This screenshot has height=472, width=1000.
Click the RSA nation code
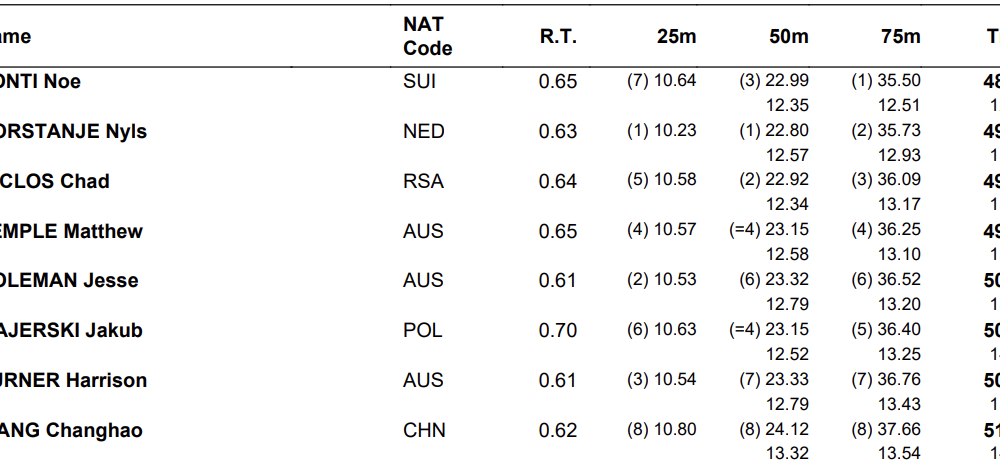click(423, 182)
